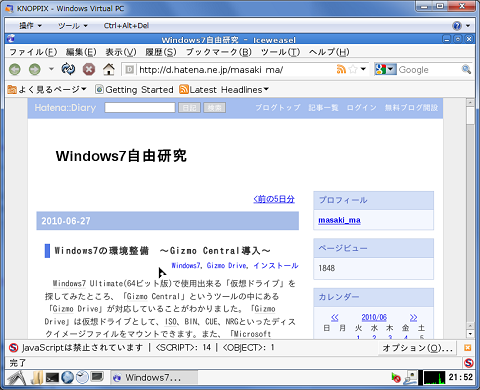Open the <前の5日分 link
The image size is (480, 390).
(274, 199)
